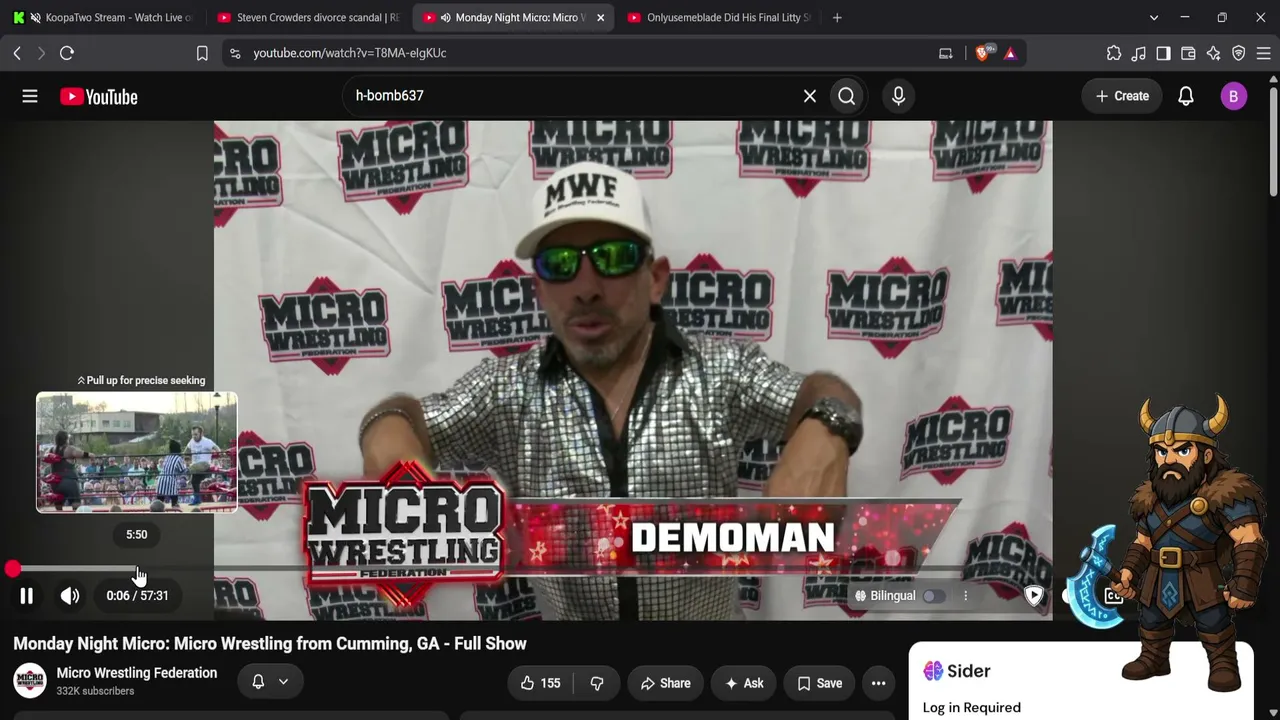Mute the video volume
Image resolution: width=1280 pixels, height=720 pixels.
pos(70,596)
